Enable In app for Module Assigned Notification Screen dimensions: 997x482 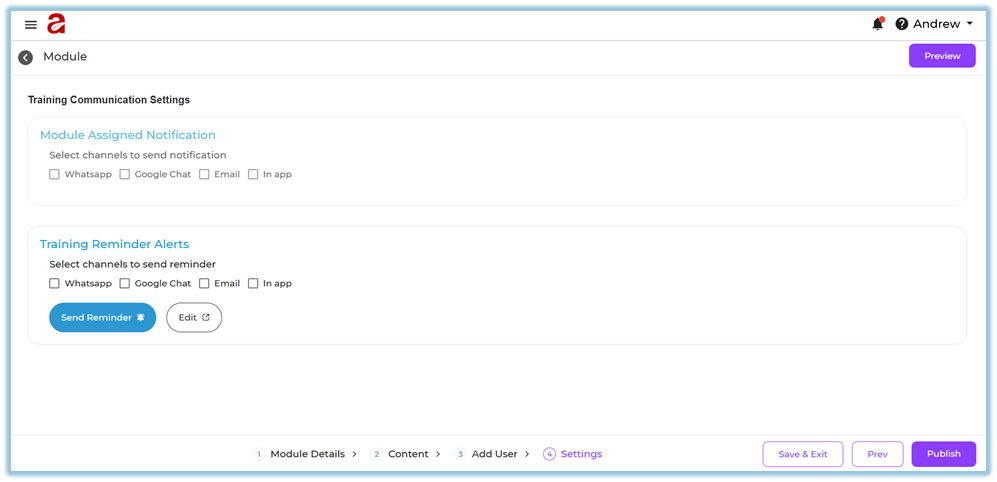[253, 174]
